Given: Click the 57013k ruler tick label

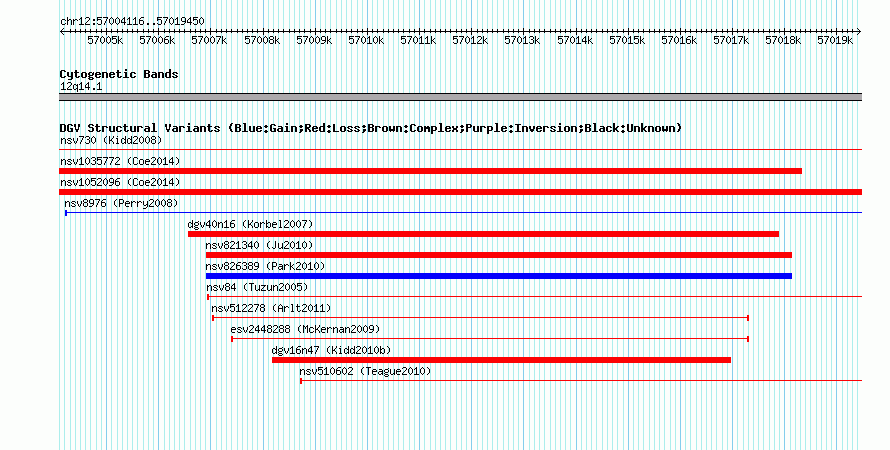Looking at the screenshot, I should pos(522,40).
